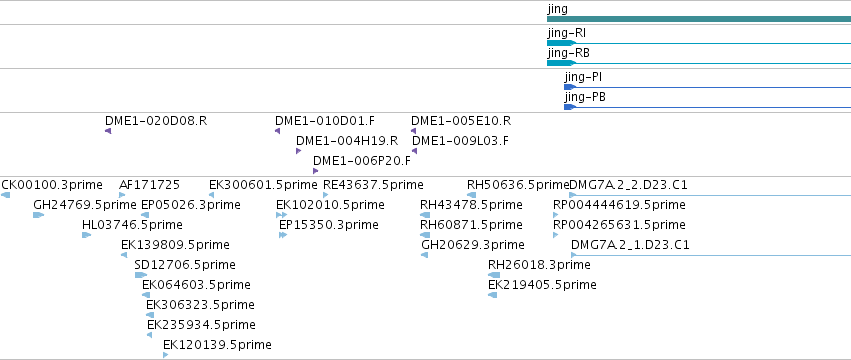This screenshot has height=360, width=851.
Task: Click the HL03746.5prime EST feature
Action: point(87,235)
